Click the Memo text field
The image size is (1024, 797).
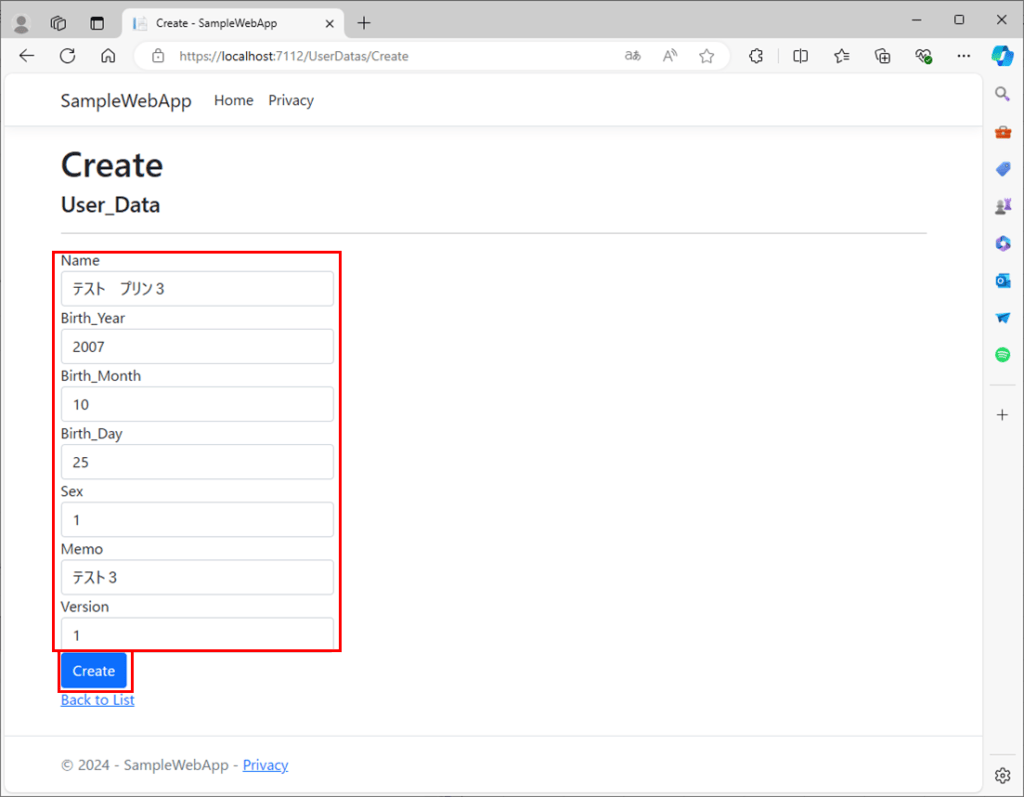click(197, 577)
